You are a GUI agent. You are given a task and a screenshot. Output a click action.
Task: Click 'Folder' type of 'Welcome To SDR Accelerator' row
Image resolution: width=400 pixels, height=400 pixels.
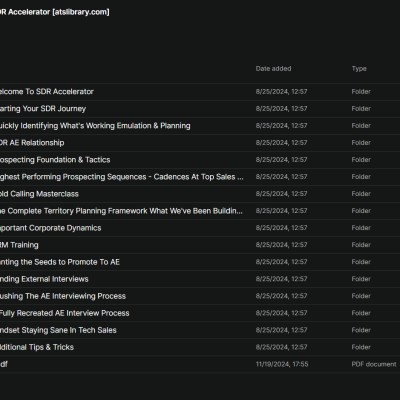(x=361, y=92)
